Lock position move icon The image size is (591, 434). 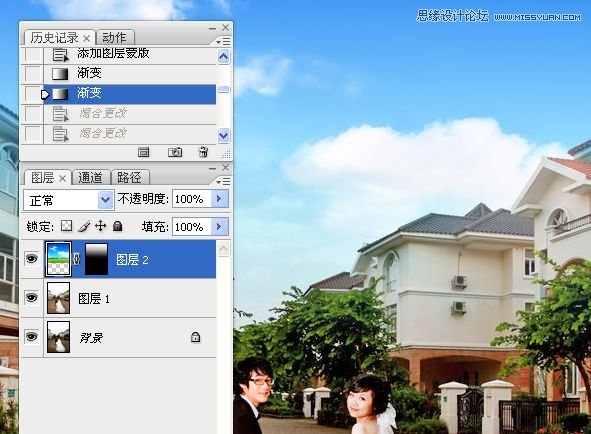coord(100,226)
